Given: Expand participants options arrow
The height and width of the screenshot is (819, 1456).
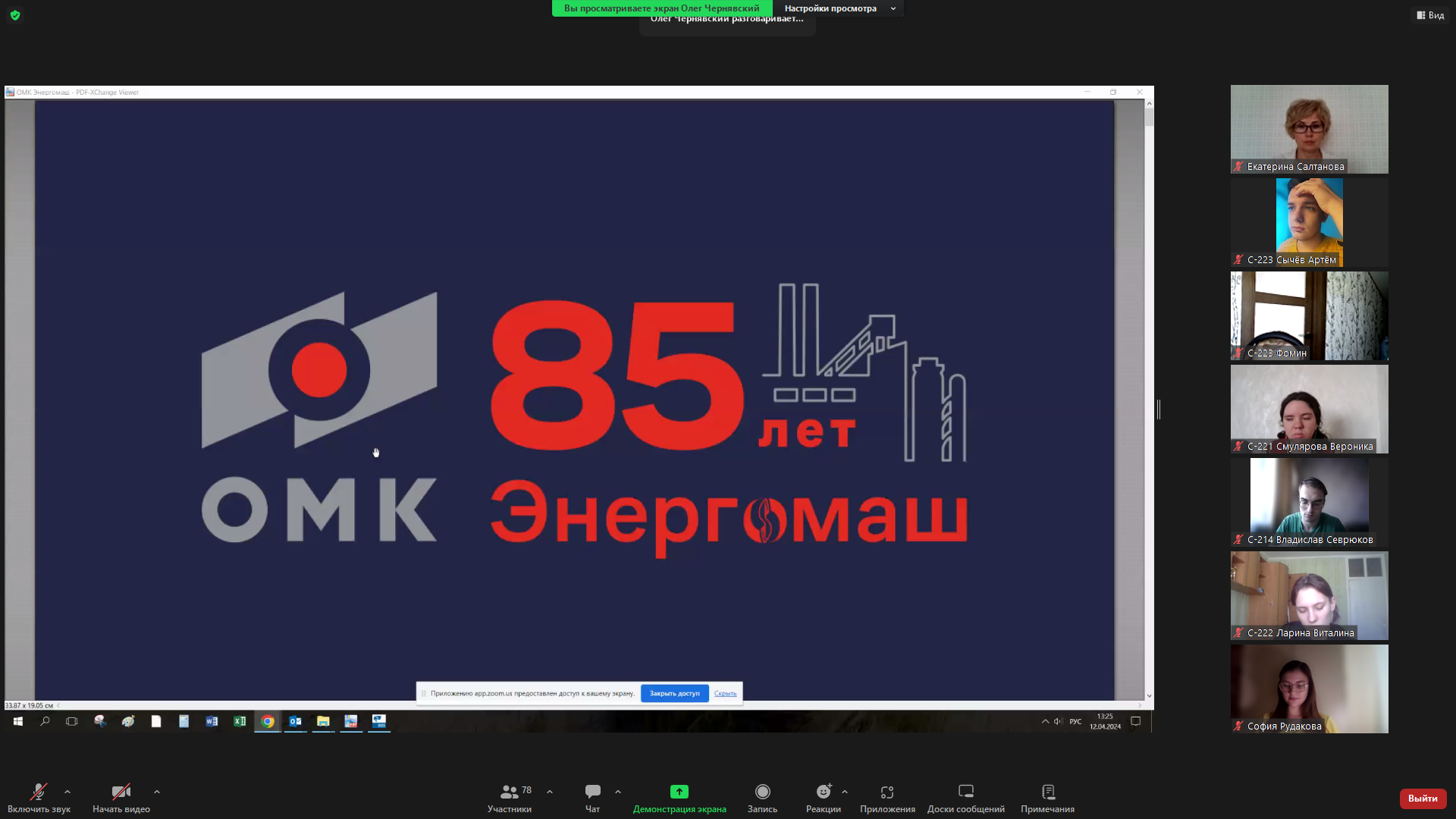Looking at the screenshot, I should (550, 792).
